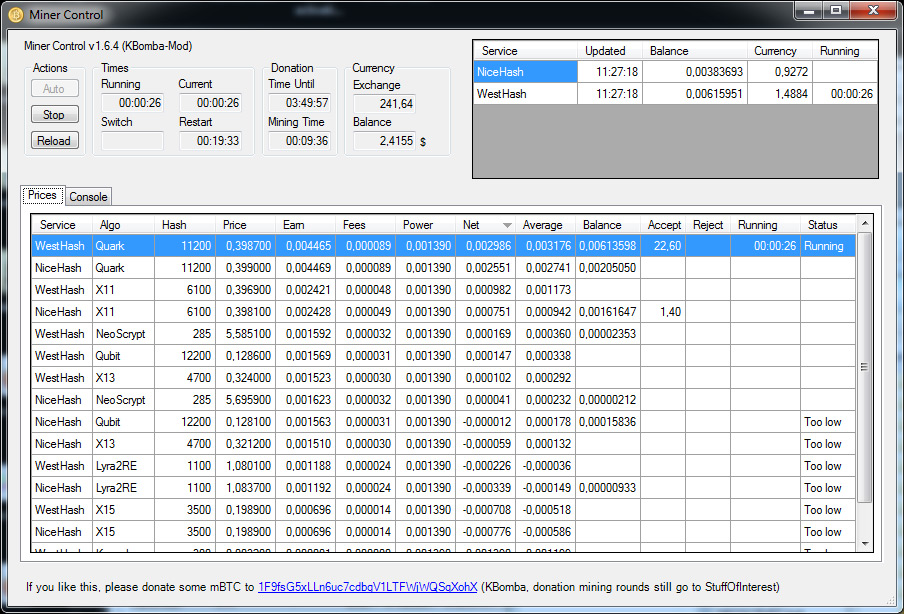
Task: Select the WestHash NeoScrypt row
Action: (443, 333)
